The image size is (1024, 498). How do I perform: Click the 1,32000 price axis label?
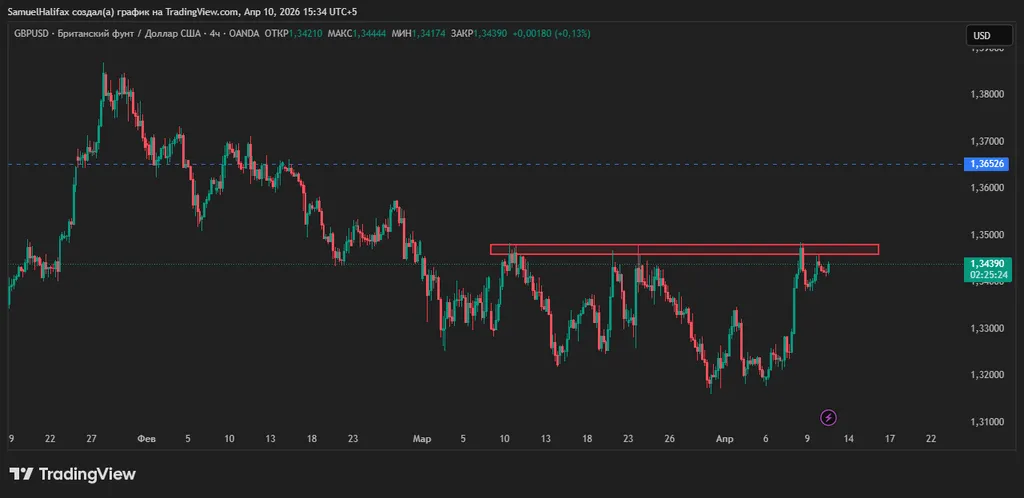986,375
